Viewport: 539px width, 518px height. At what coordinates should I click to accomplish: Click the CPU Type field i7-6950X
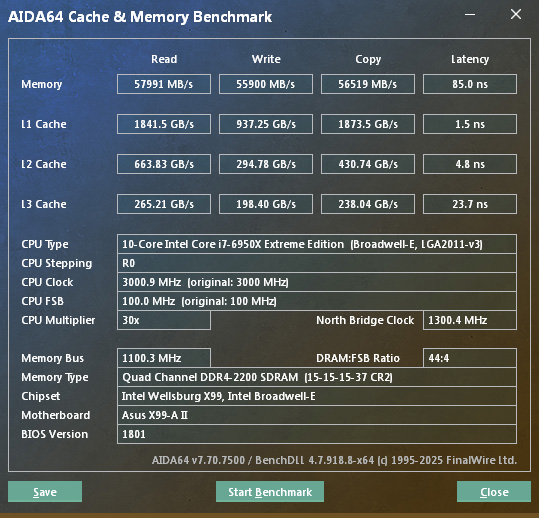(317, 244)
